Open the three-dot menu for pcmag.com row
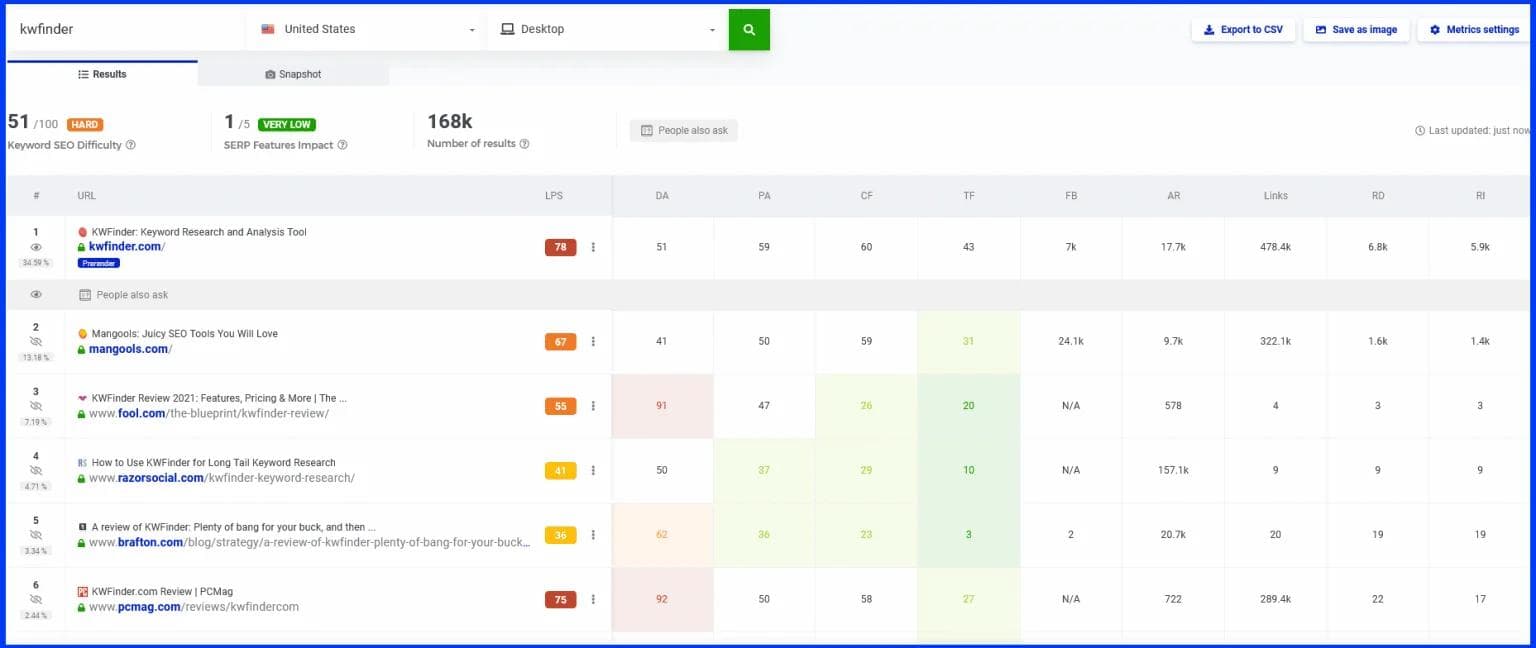The height and width of the screenshot is (648, 1536). (x=593, y=600)
